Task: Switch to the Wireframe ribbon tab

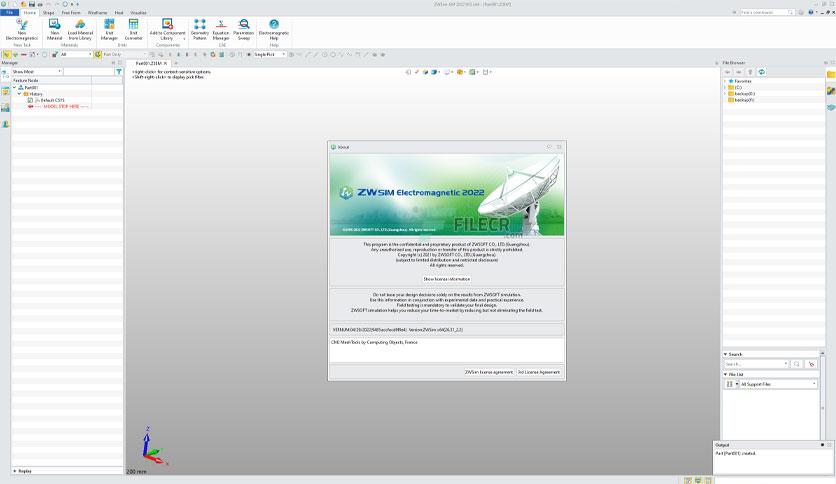Action: [x=97, y=12]
